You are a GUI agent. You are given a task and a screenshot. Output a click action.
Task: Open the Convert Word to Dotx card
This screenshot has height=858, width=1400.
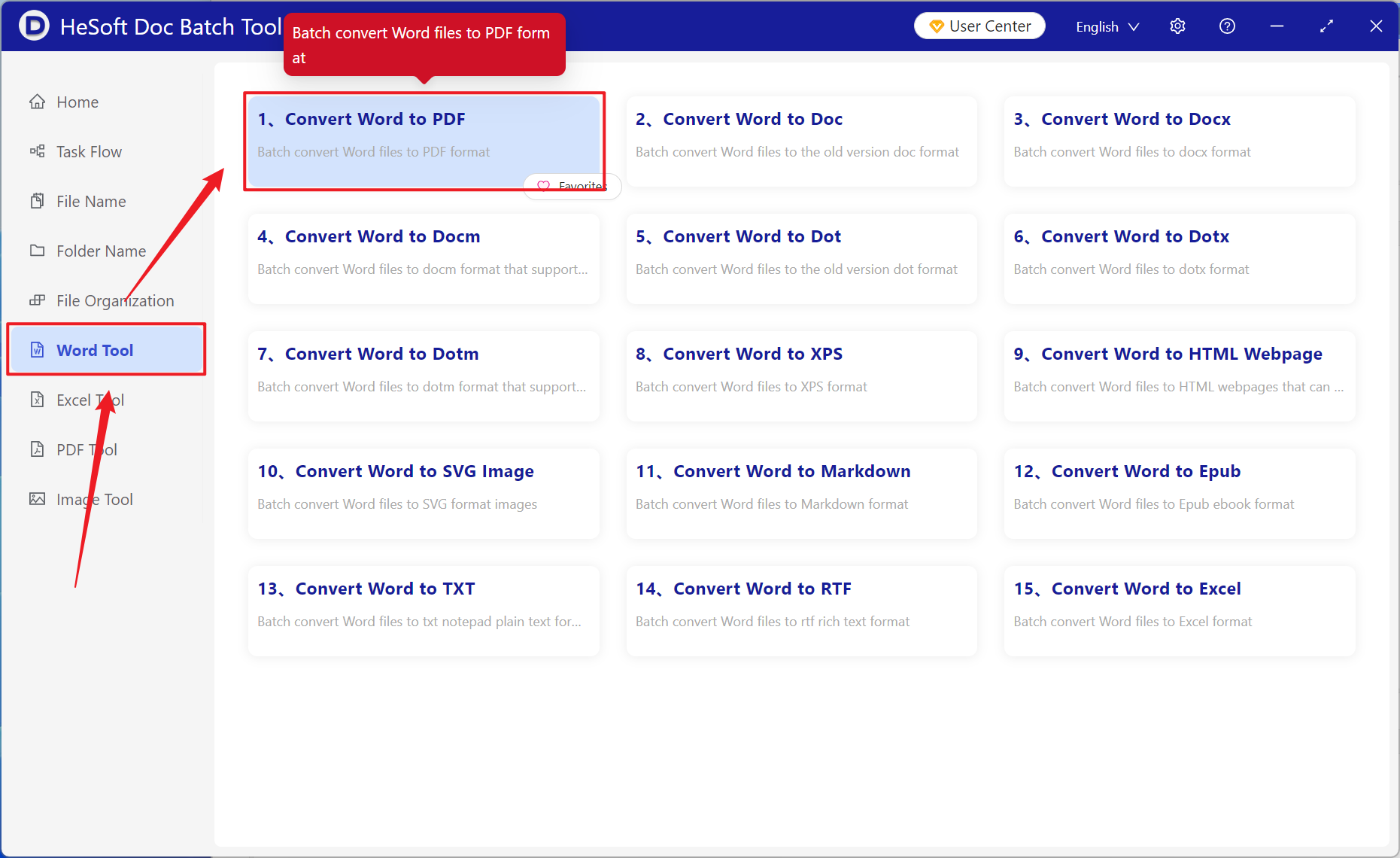click(x=1180, y=258)
